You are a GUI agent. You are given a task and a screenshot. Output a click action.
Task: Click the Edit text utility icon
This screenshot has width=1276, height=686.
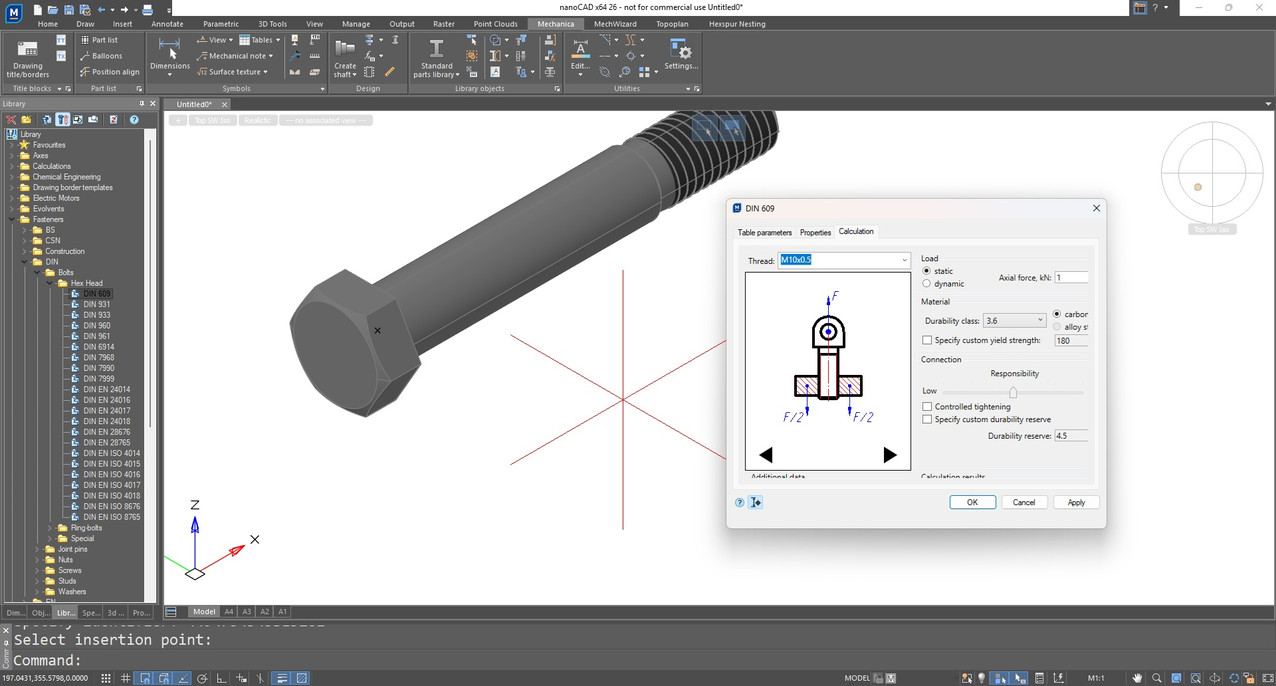click(x=580, y=54)
